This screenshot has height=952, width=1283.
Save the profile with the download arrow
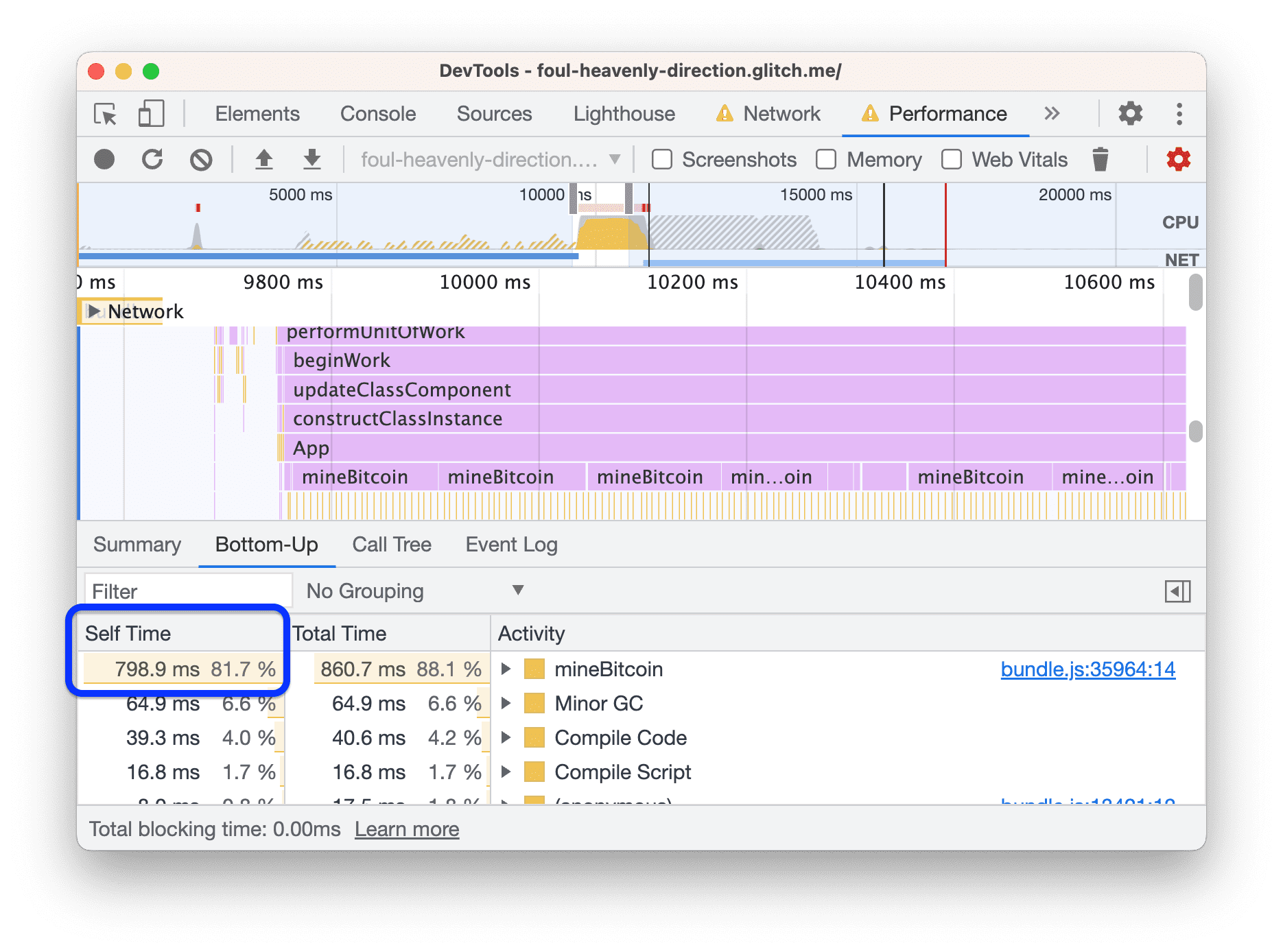coord(312,160)
